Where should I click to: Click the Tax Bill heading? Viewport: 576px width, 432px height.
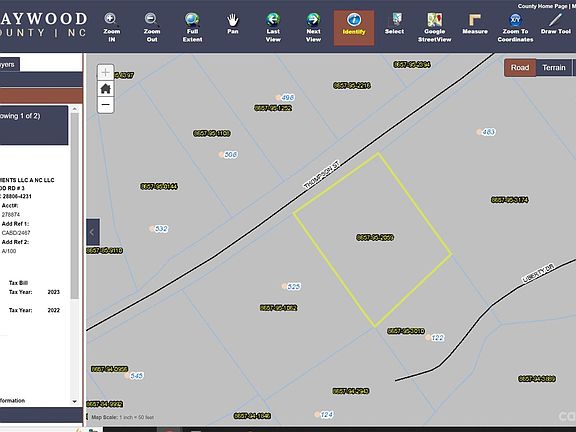pyautogui.click(x=18, y=283)
